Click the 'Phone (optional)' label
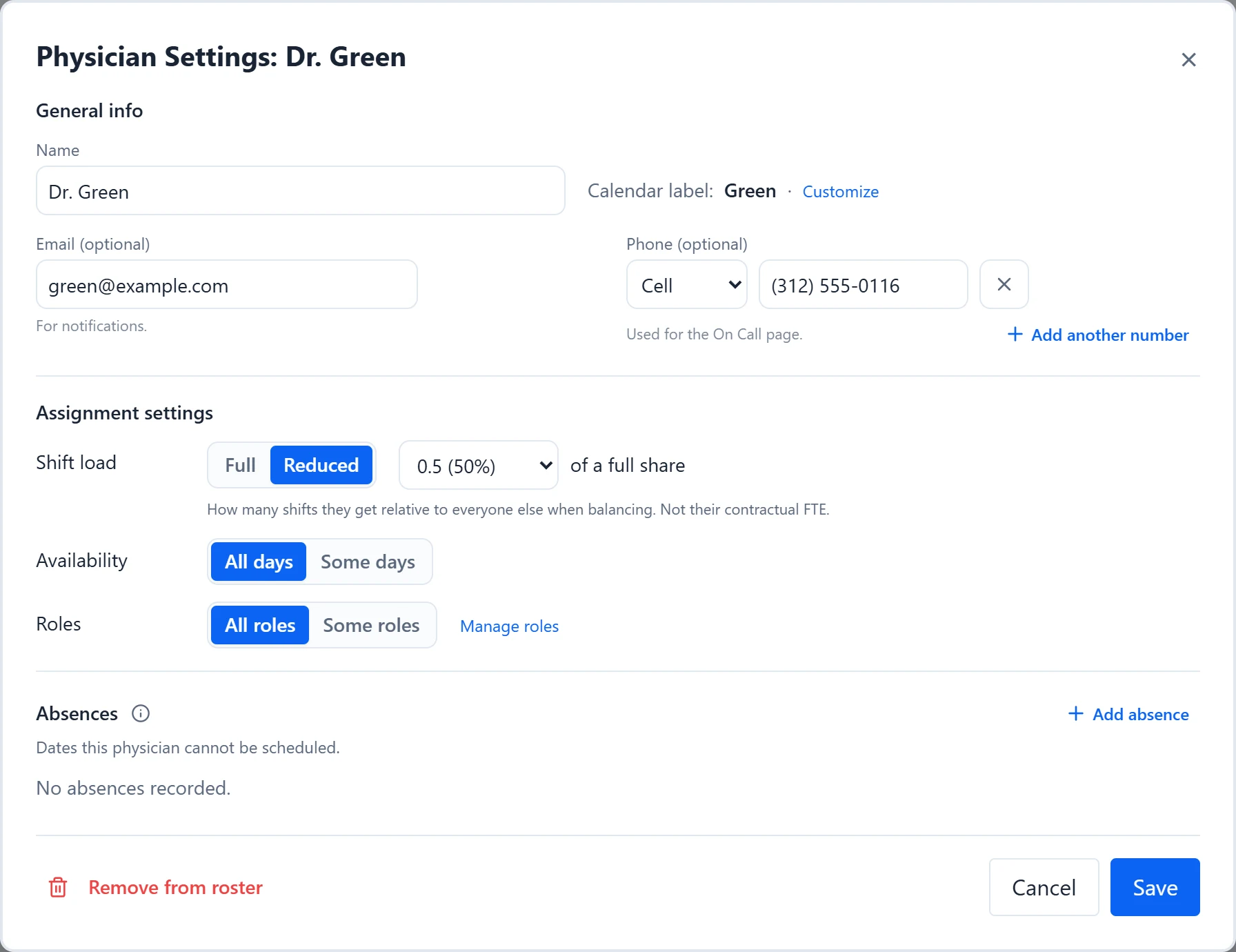 pos(687,244)
